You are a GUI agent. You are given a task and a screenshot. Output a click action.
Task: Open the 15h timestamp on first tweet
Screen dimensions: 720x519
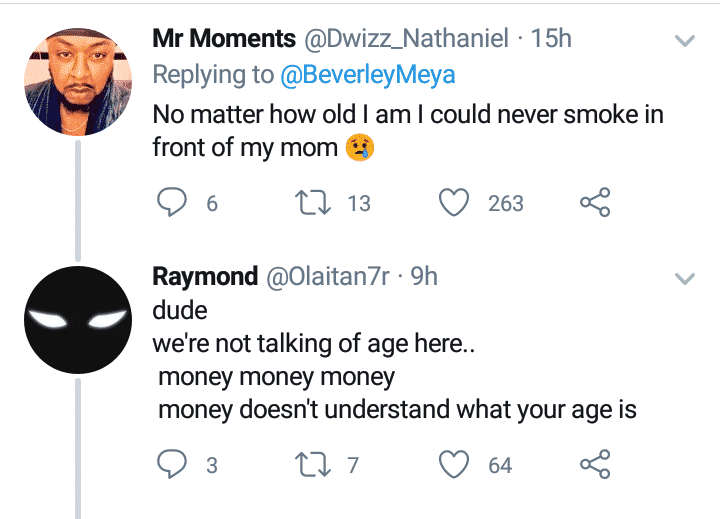tap(549, 39)
